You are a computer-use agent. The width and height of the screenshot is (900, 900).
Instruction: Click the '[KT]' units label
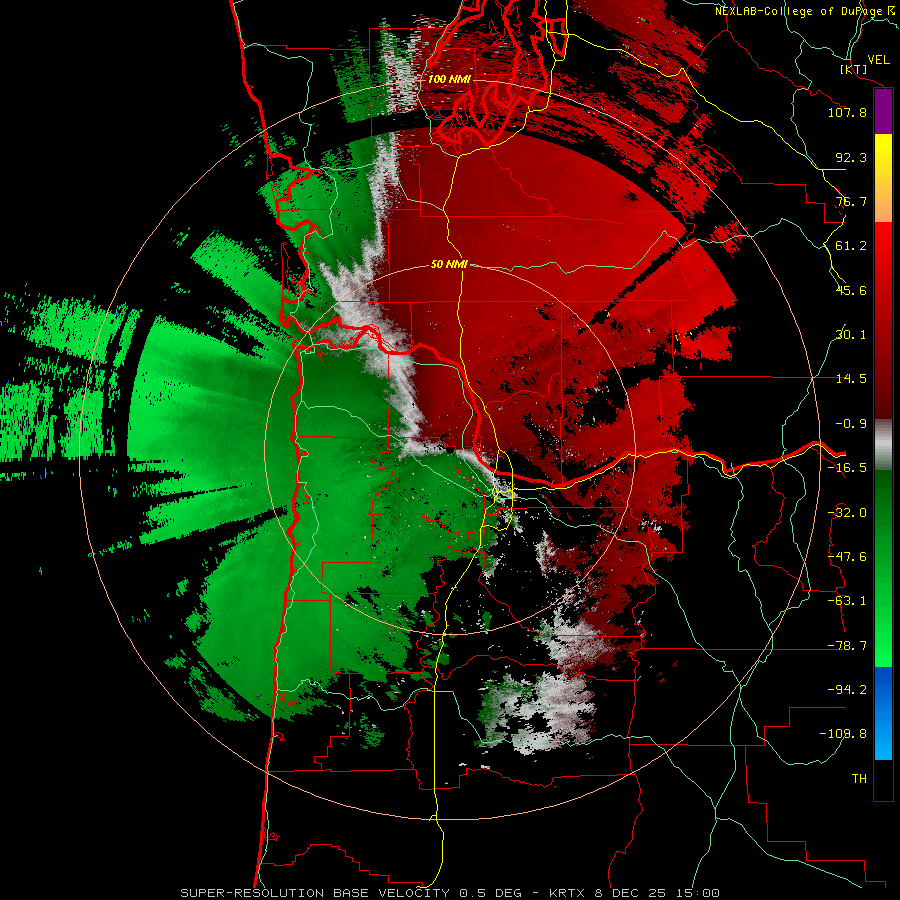[x=854, y=69]
